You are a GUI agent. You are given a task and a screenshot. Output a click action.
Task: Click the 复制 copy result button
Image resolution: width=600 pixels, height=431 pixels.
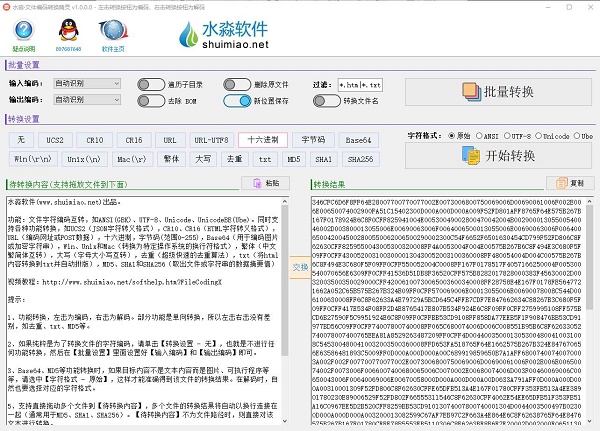coord(570,184)
